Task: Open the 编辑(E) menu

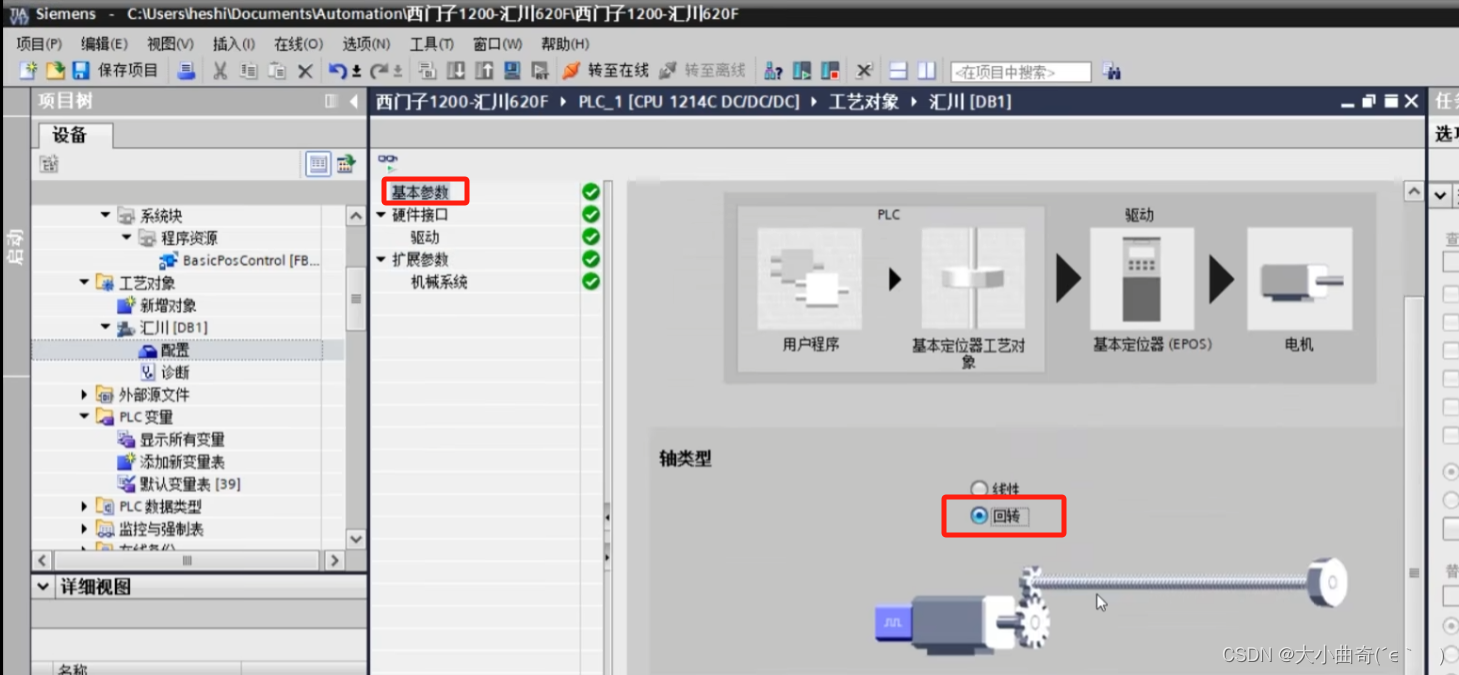Action: tap(104, 44)
